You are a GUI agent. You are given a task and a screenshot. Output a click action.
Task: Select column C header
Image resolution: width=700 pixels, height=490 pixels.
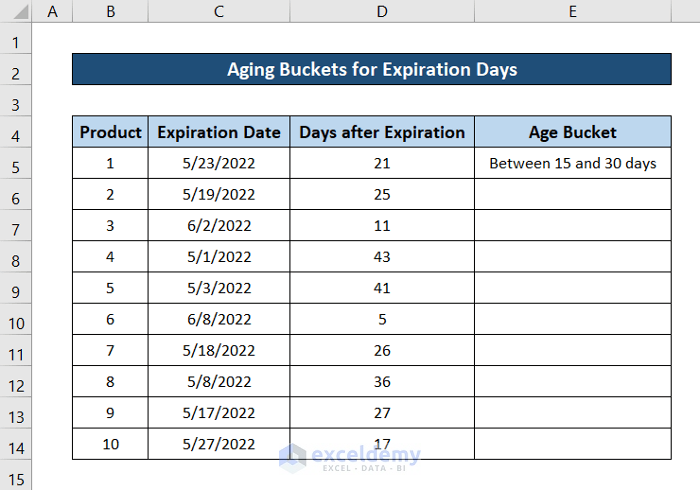coord(219,12)
